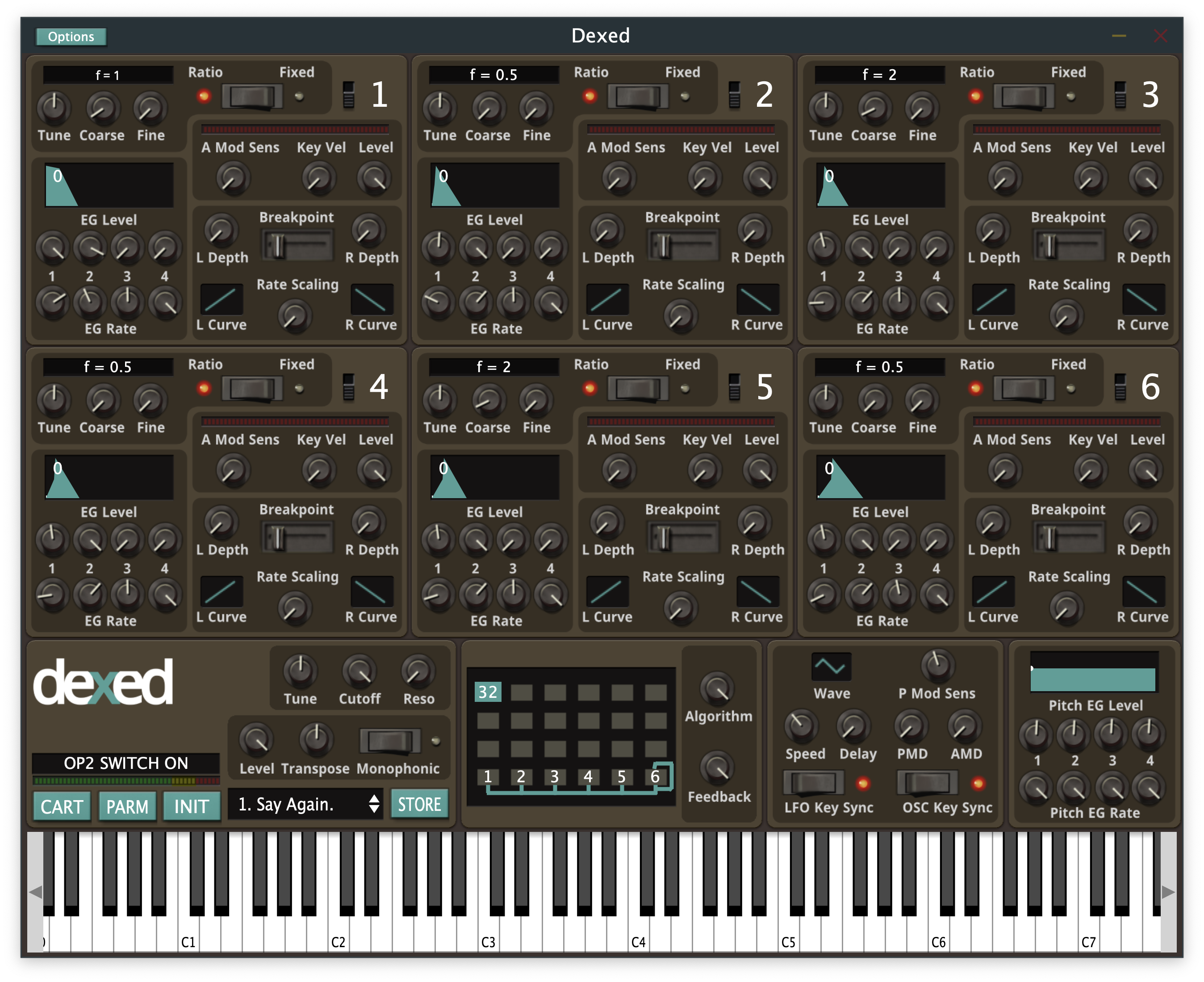Click operator 1 L Curve icon
Viewport: 1204px width, 982px height.
(222, 299)
